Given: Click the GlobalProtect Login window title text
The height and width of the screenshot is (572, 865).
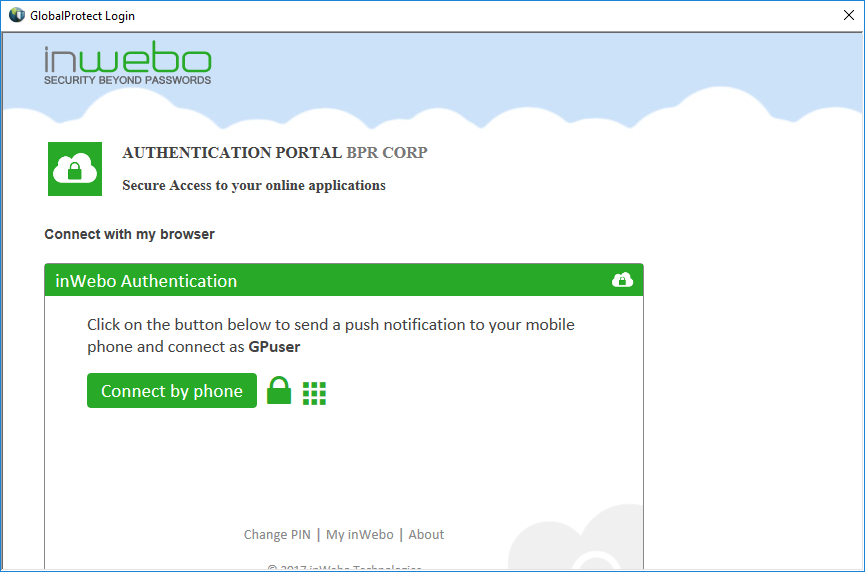Looking at the screenshot, I should coord(82,16).
